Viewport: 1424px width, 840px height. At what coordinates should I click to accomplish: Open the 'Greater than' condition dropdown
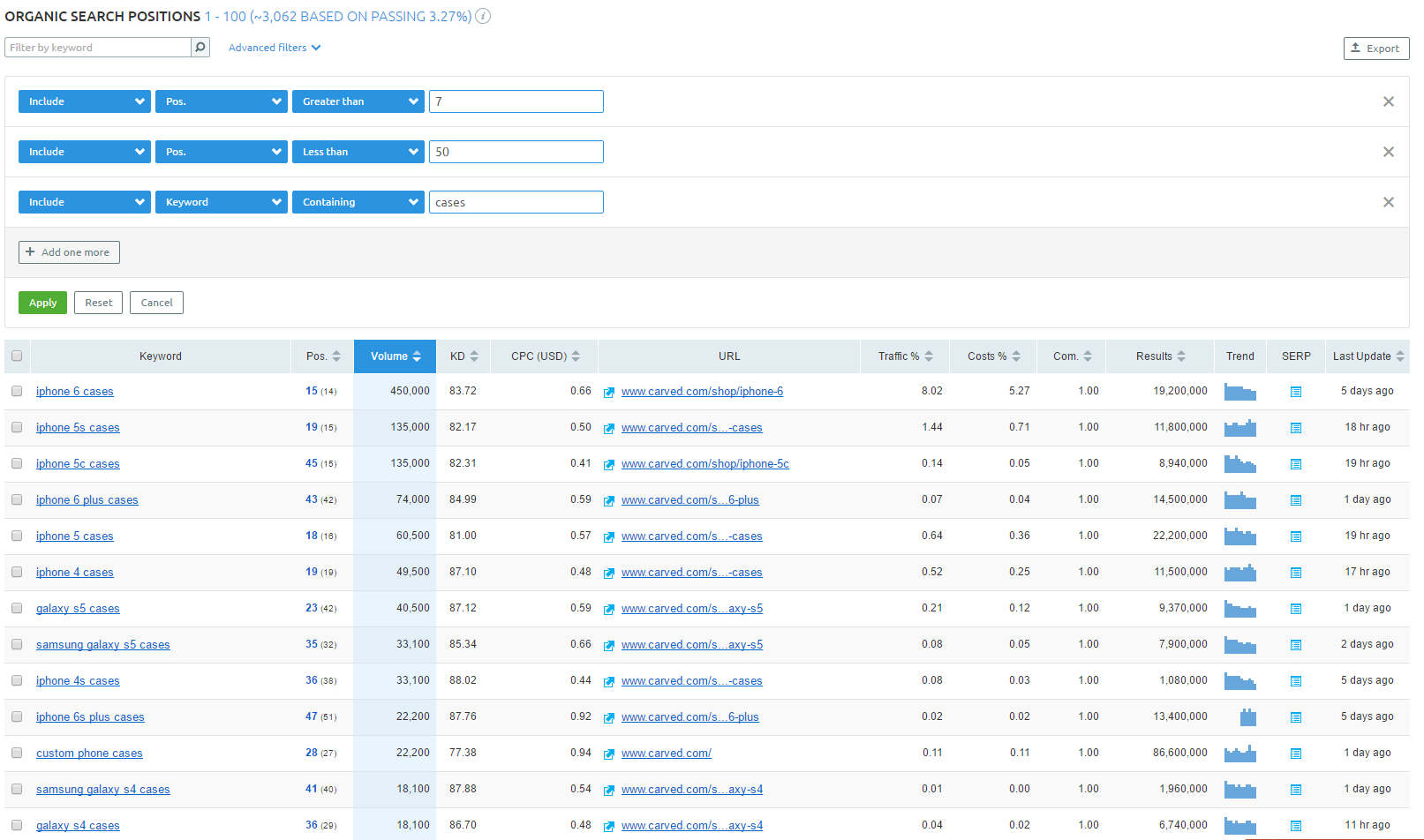click(x=358, y=101)
